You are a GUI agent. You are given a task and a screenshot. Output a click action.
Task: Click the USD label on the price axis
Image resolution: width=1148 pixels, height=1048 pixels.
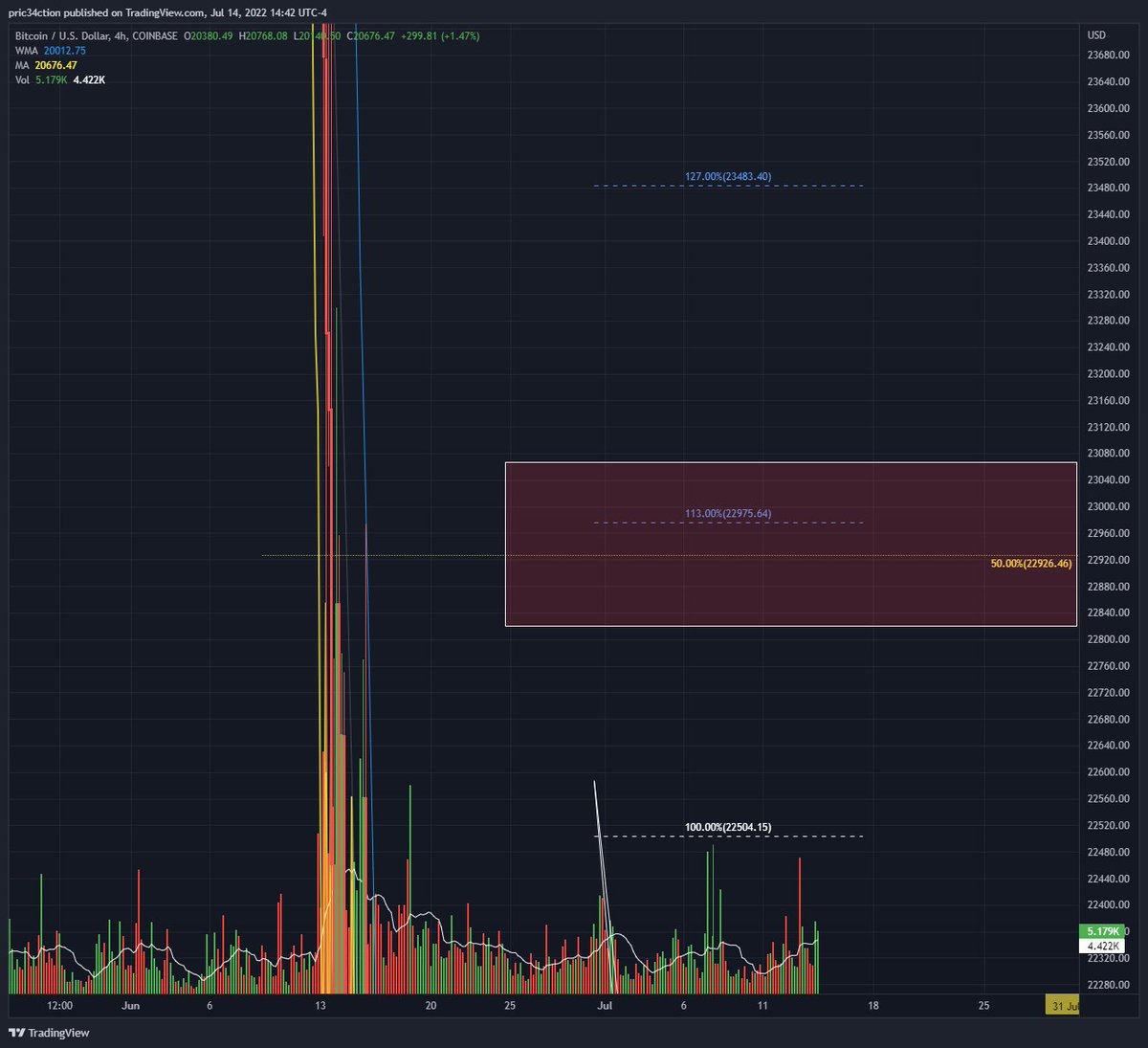click(1096, 34)
